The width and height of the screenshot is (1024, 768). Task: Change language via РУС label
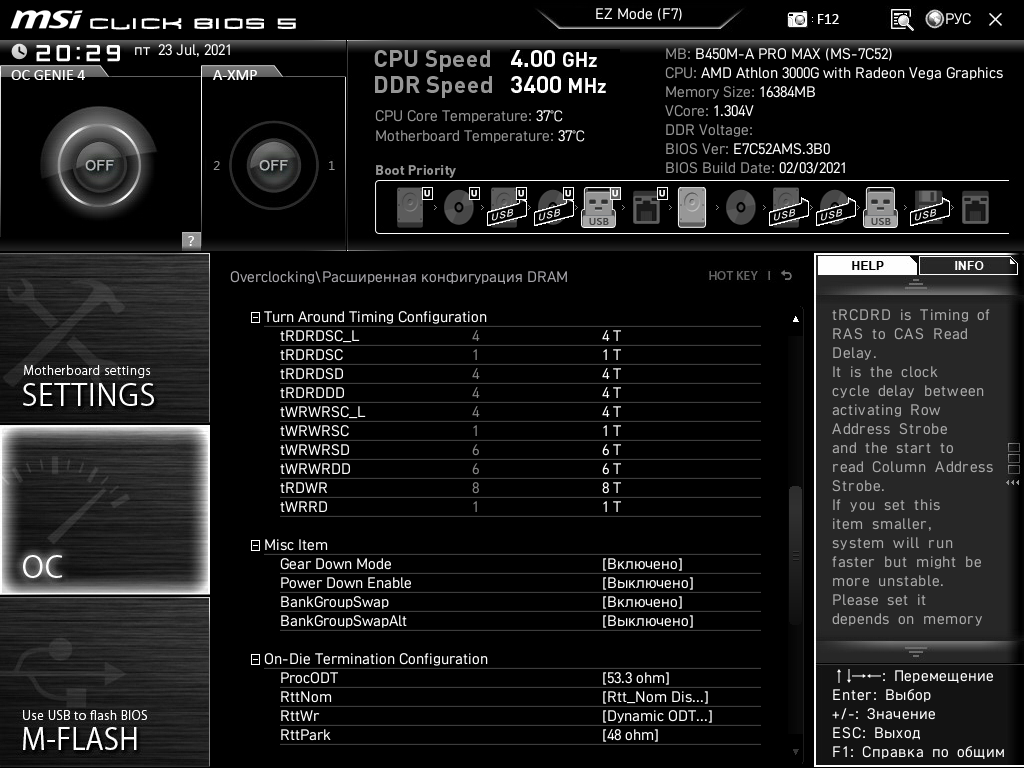957,19
